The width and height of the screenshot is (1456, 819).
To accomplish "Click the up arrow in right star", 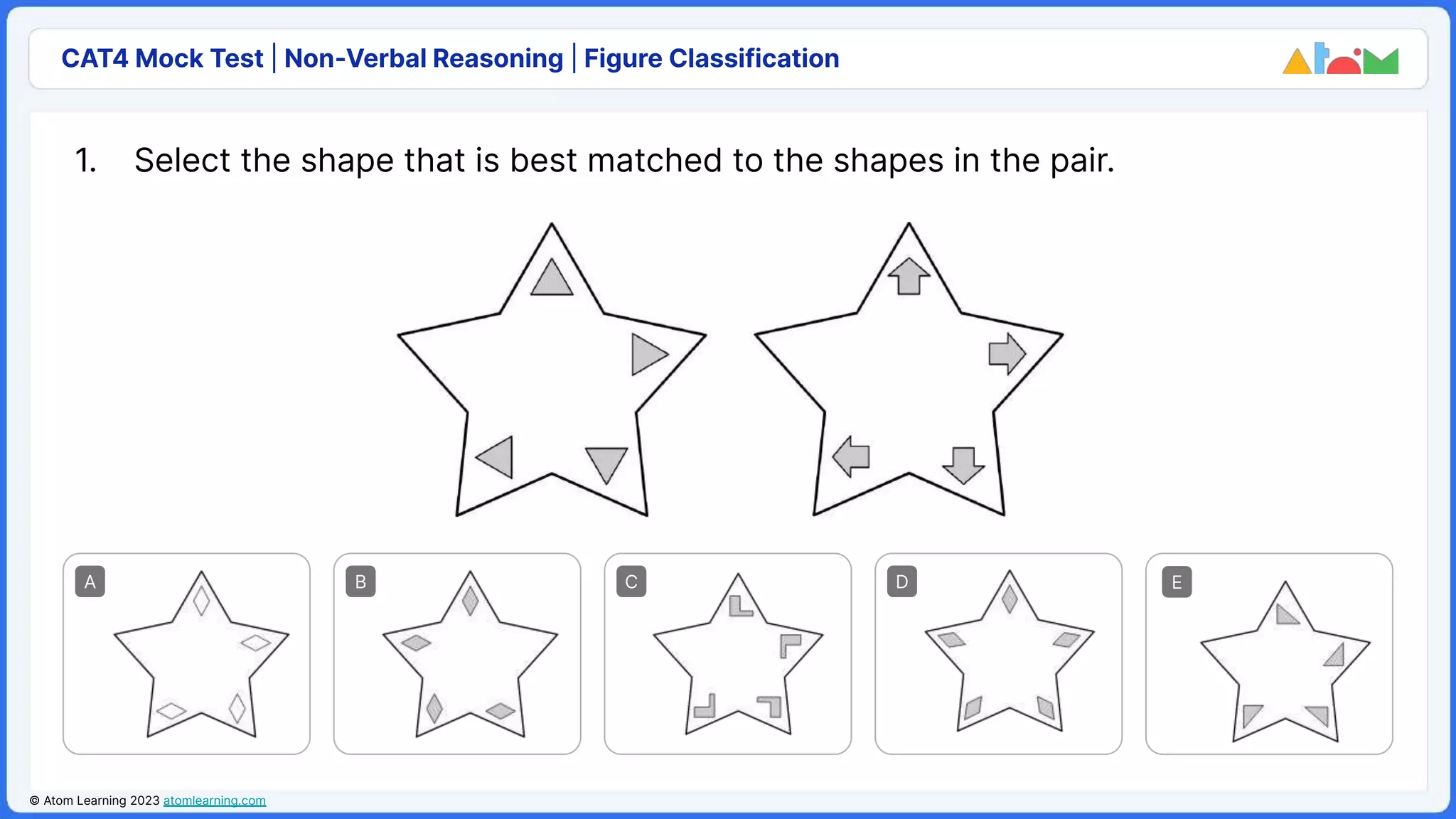I will [909, 276].
